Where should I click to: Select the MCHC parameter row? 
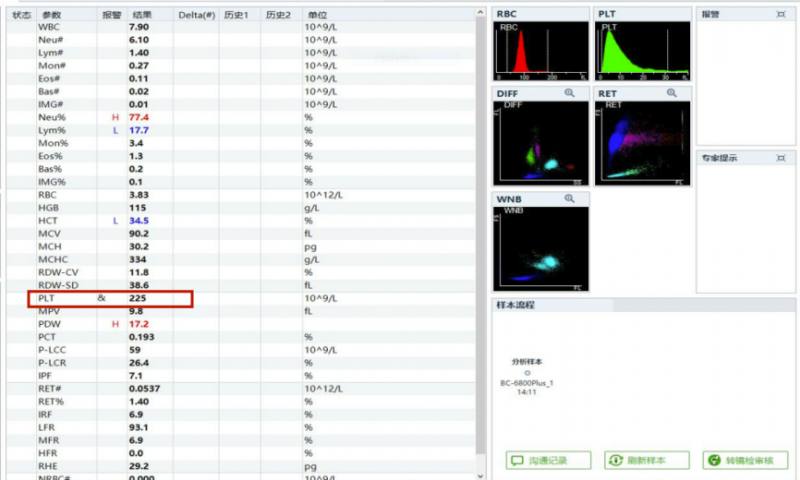tap(241, 260)
